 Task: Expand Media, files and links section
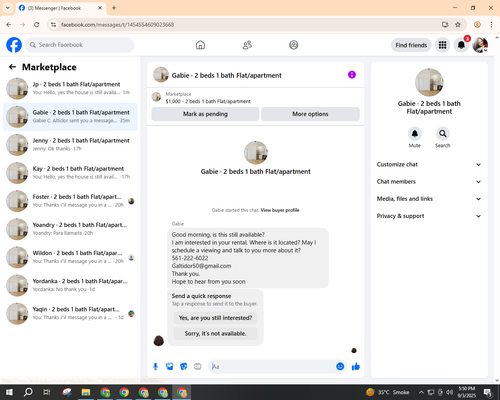429,199
